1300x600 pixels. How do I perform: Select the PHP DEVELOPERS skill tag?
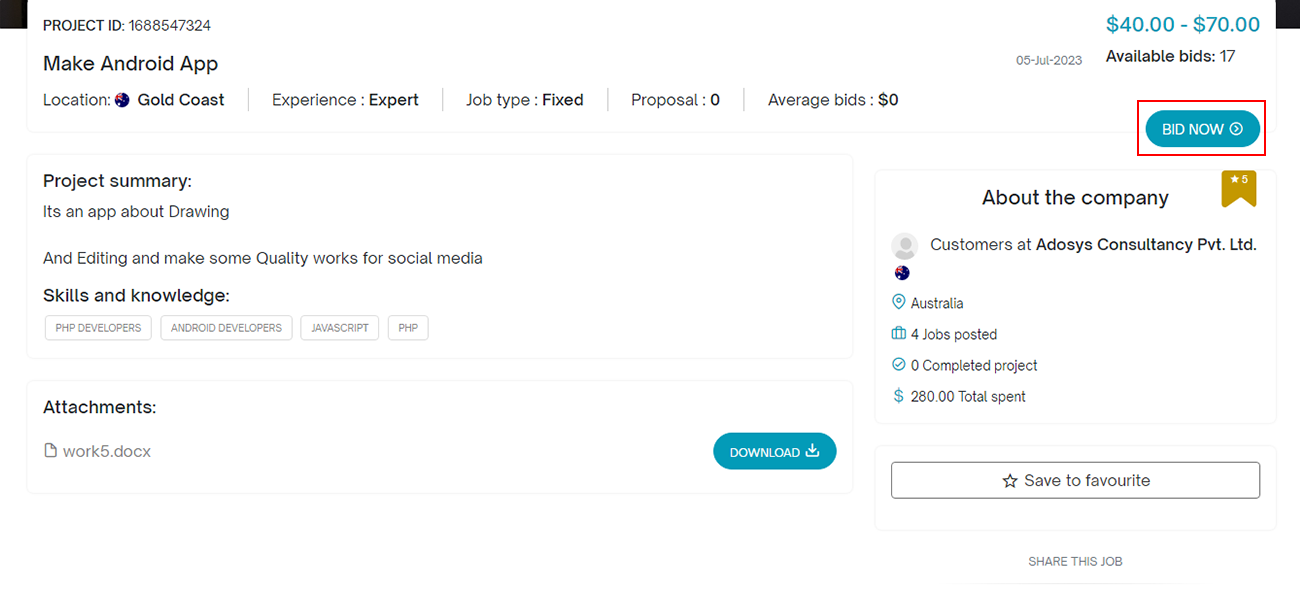98,328
